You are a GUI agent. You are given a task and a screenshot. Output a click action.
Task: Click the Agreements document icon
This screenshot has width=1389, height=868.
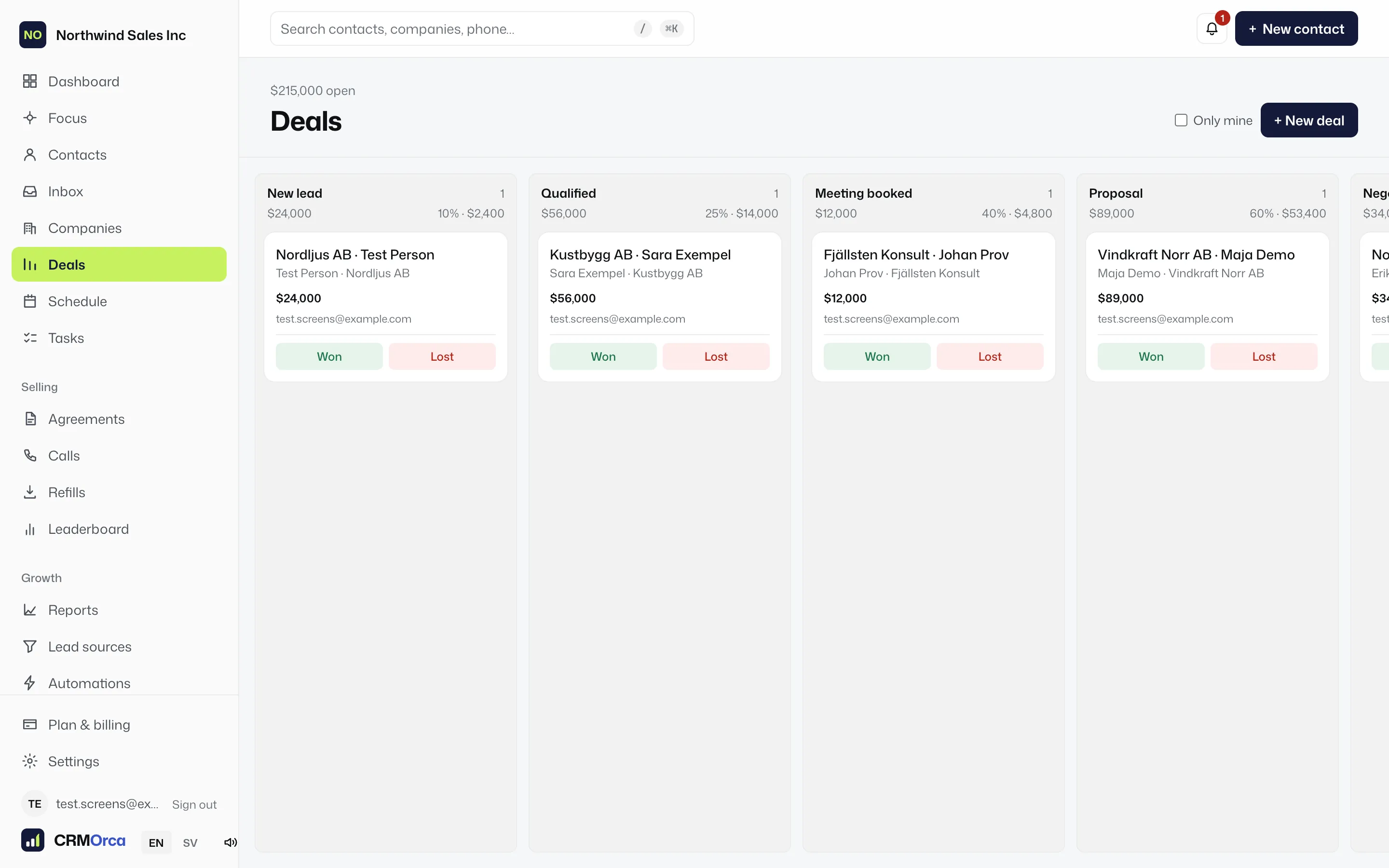(30, 419)
